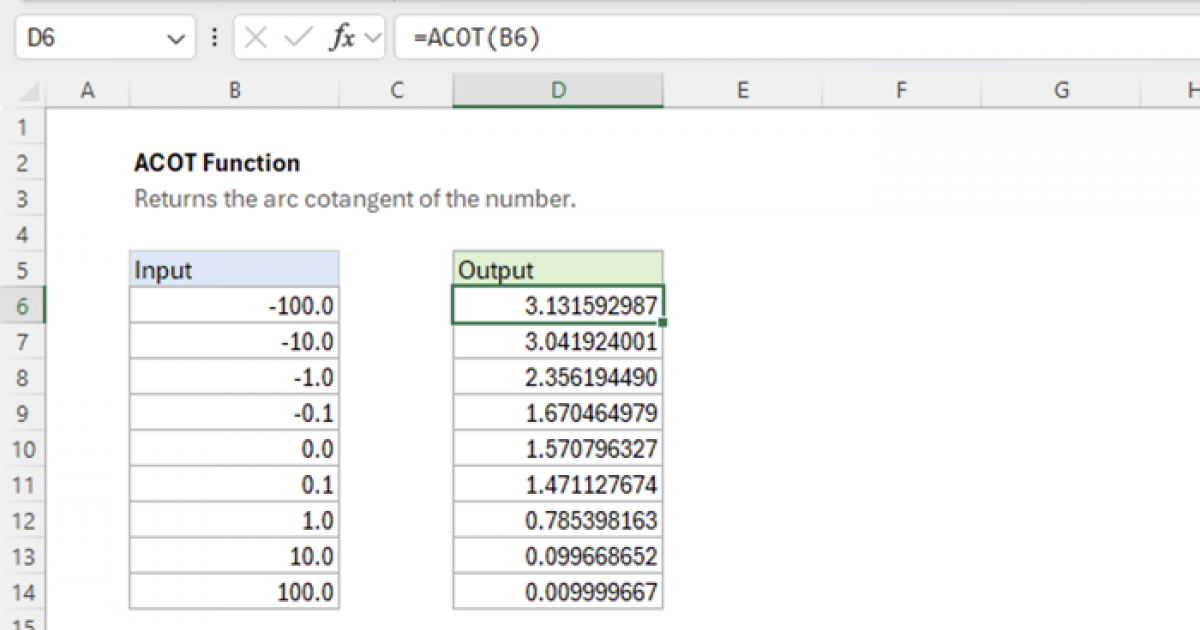Open the Name Box dropdown arrow

[177, 38]
